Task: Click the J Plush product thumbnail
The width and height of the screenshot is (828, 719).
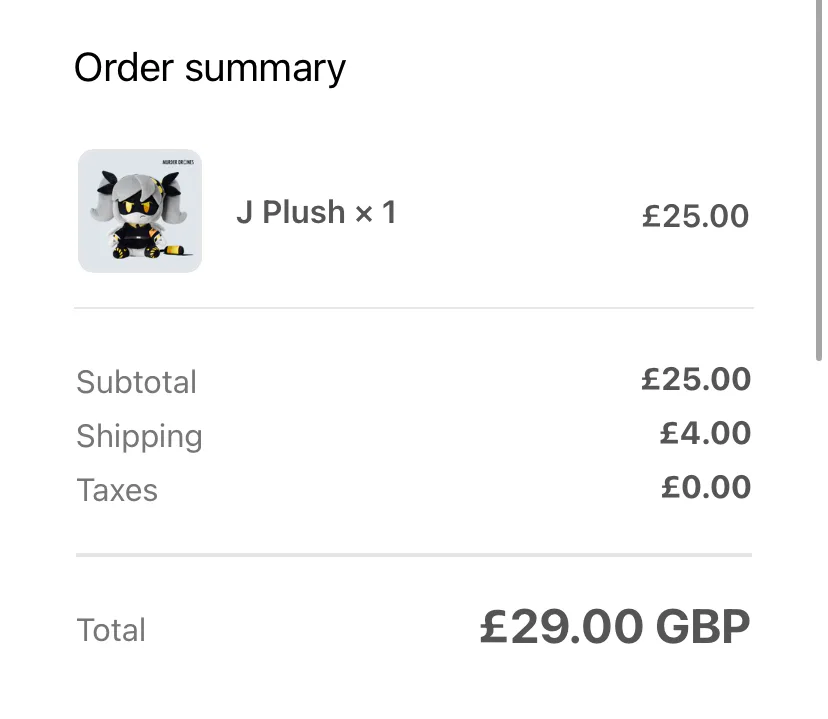Action: tap(140, 211)
